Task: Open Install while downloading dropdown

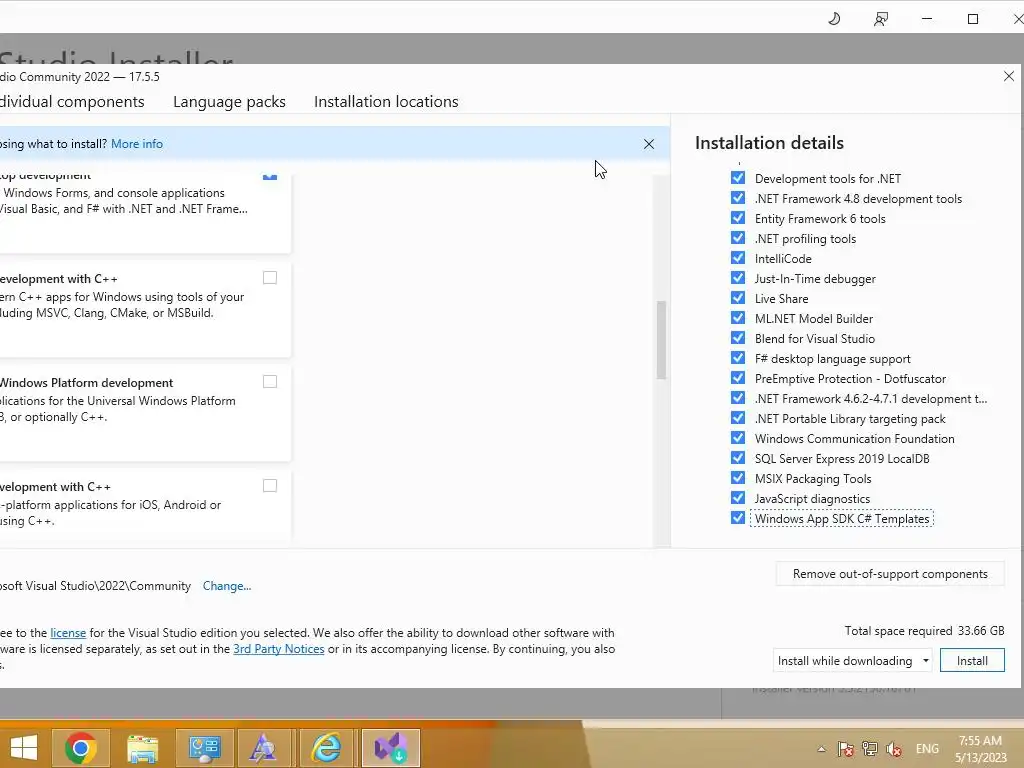Action: point(853,661)
